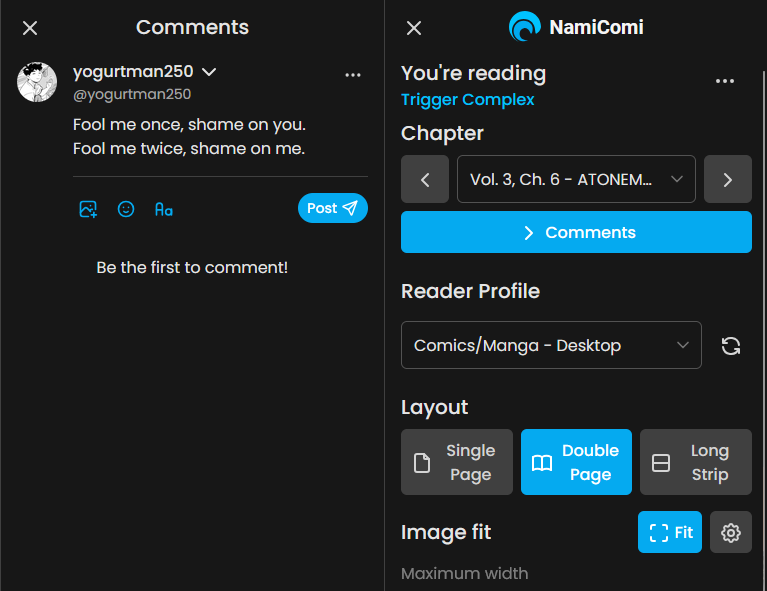Click the NamiComi logo
Image resolution: width=767 pixels, height=591 pixels.
tap(576, 27)
